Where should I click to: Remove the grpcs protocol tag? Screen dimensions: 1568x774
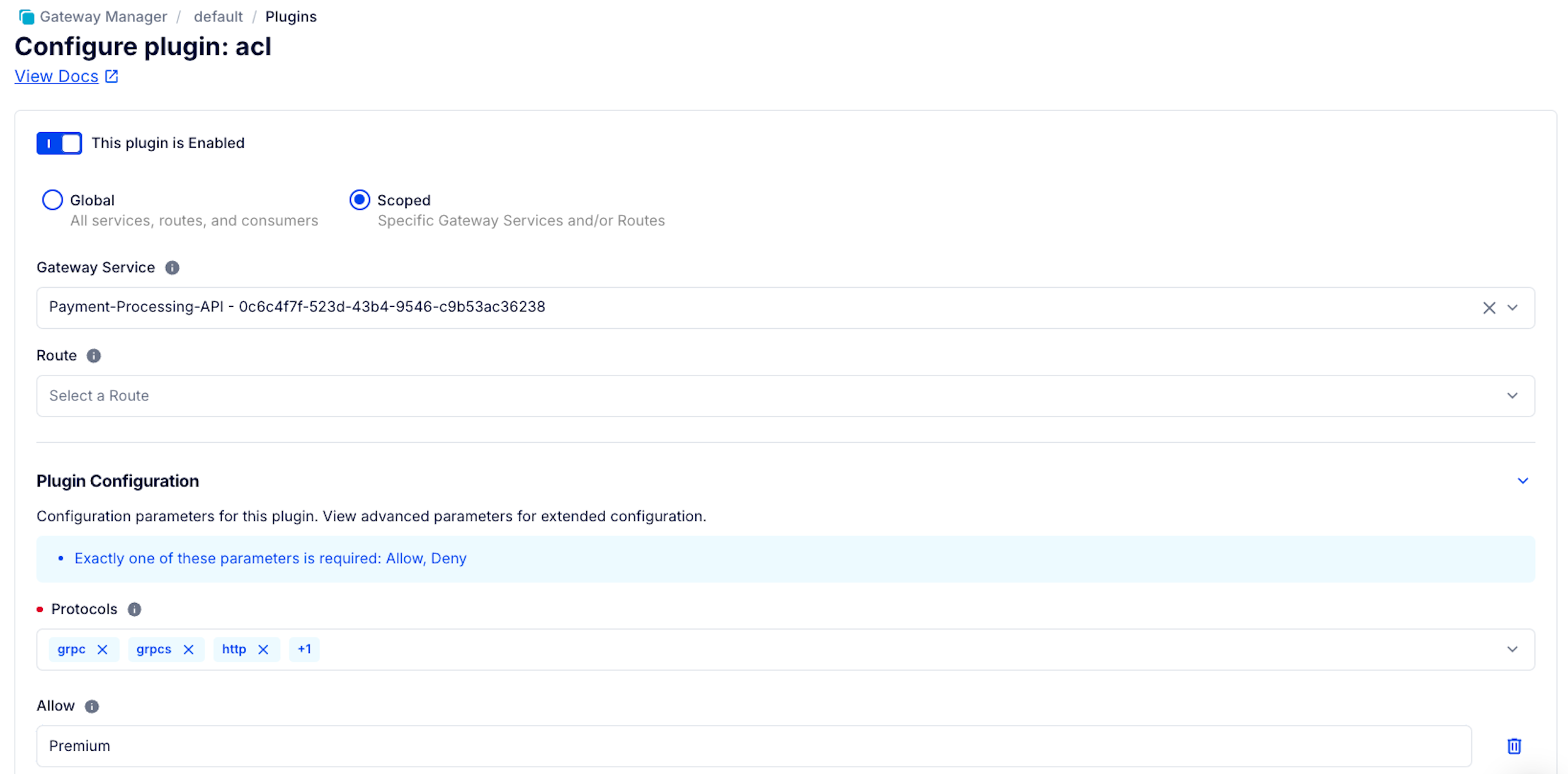[x=188, y=649]
